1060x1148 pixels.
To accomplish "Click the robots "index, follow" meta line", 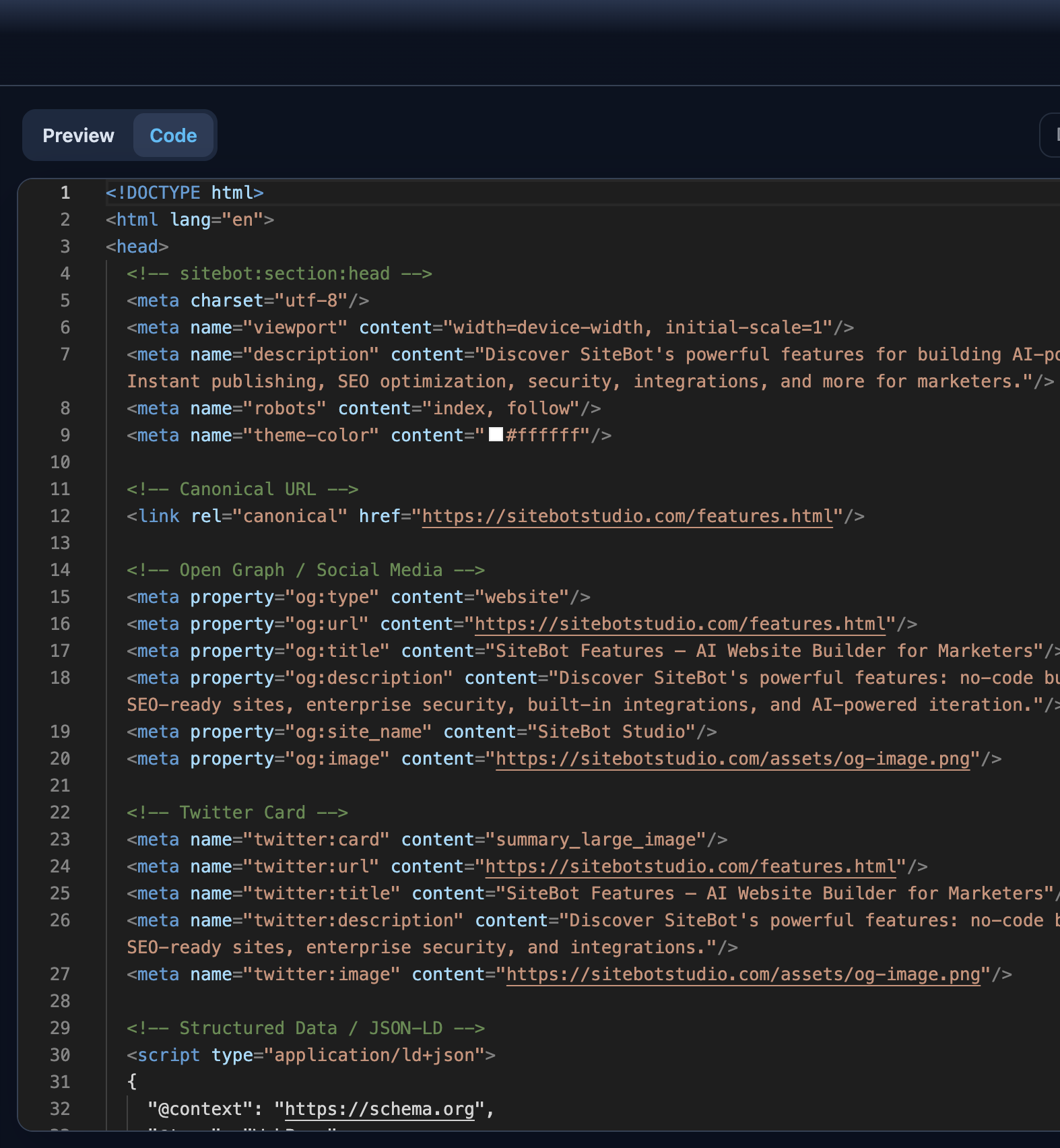I will point(364,408).
